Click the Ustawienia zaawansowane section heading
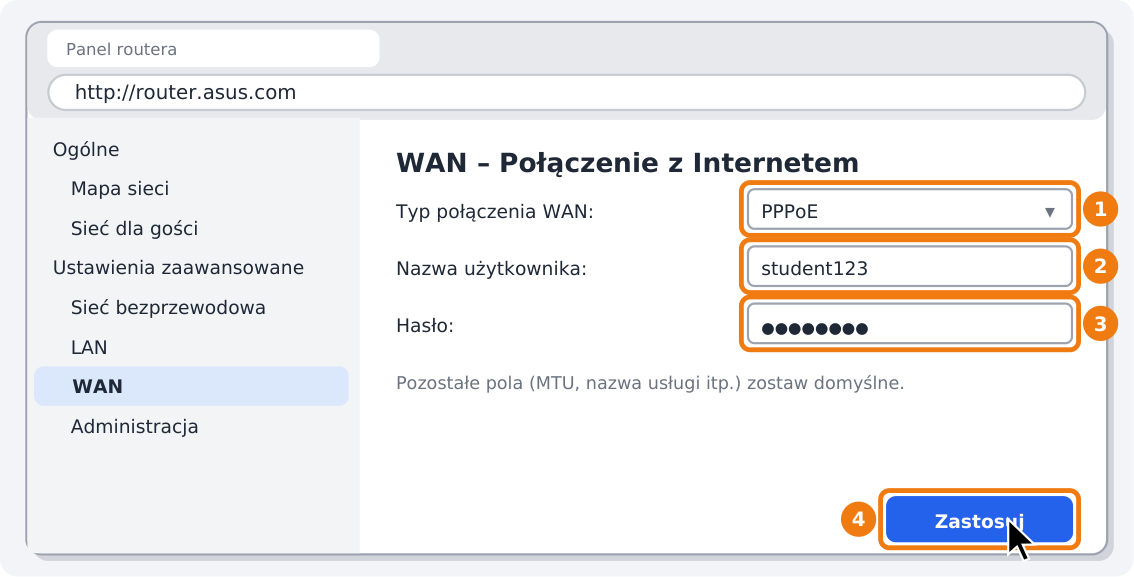This screenshot has height=577, width=1134. tap(178, 268)
